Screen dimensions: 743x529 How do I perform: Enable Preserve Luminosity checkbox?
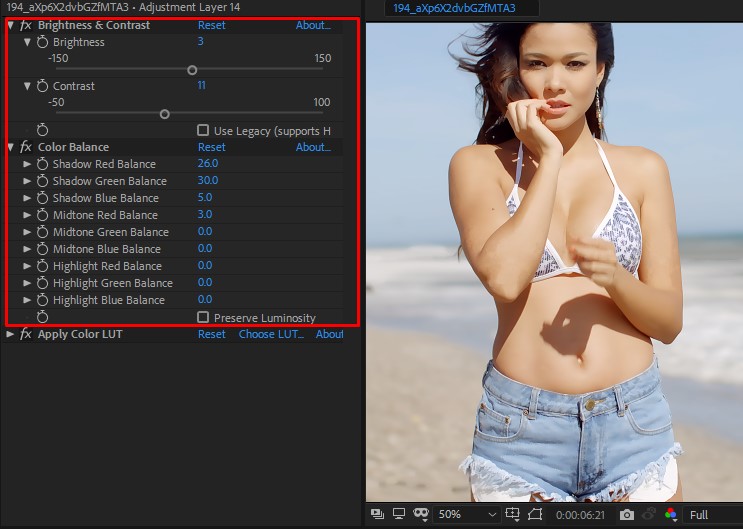coord(203,317)
